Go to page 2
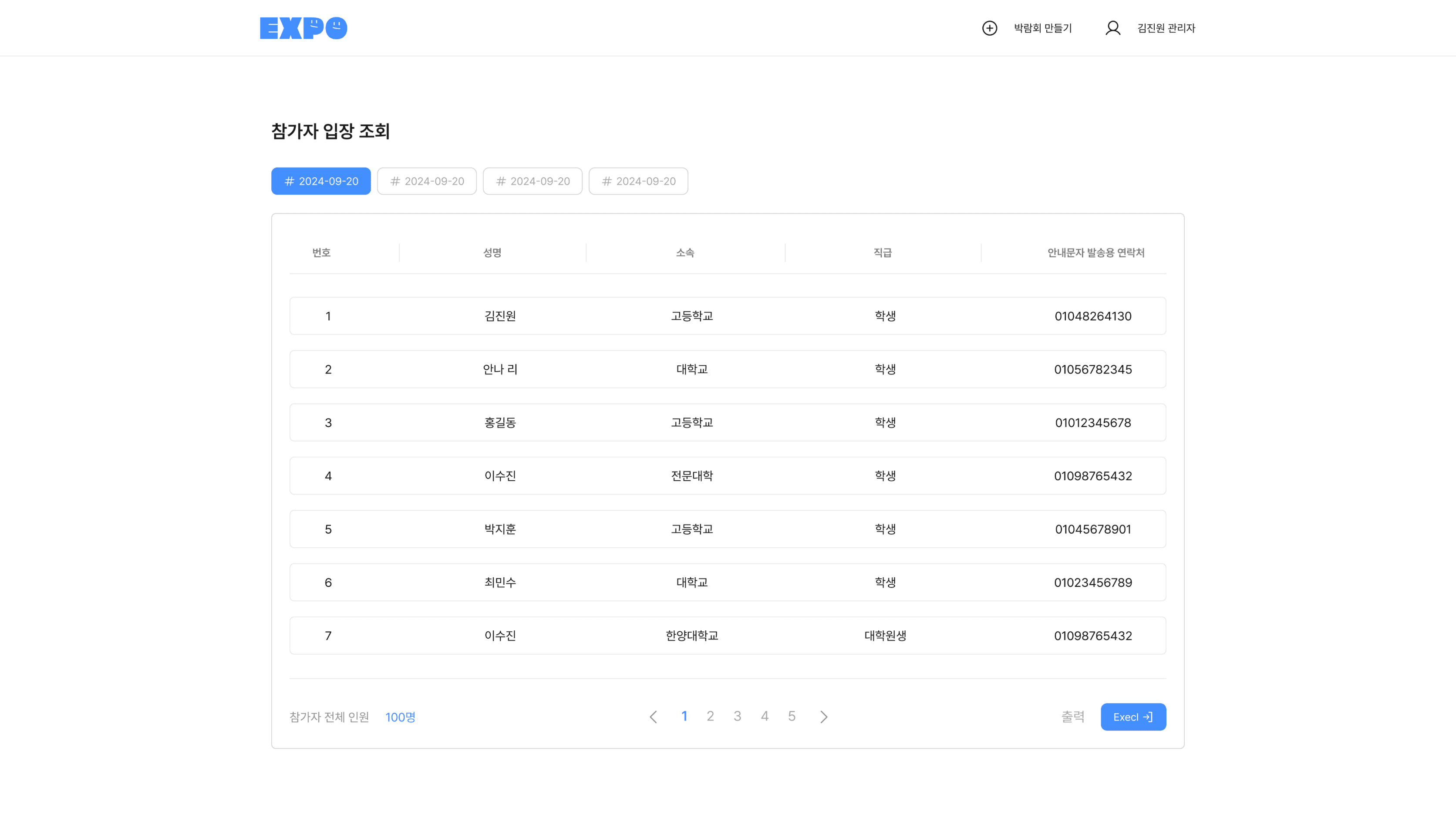 click(x=710, y=716)
